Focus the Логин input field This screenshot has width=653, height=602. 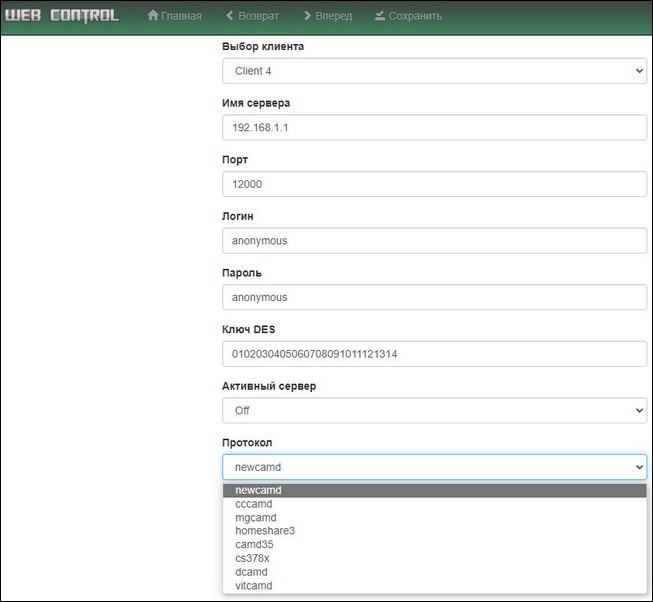(x=434, y=241)
